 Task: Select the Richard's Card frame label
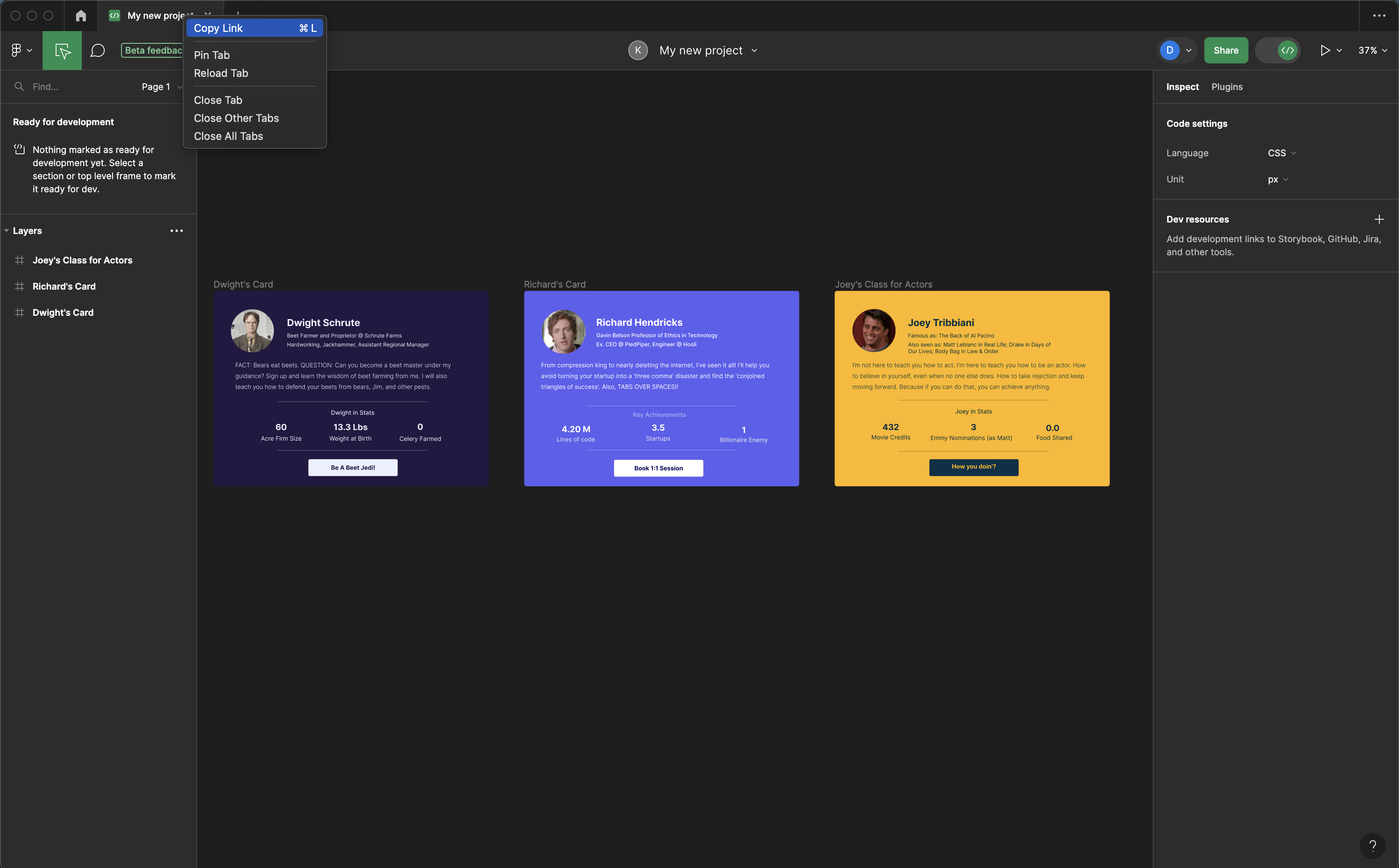555,285
